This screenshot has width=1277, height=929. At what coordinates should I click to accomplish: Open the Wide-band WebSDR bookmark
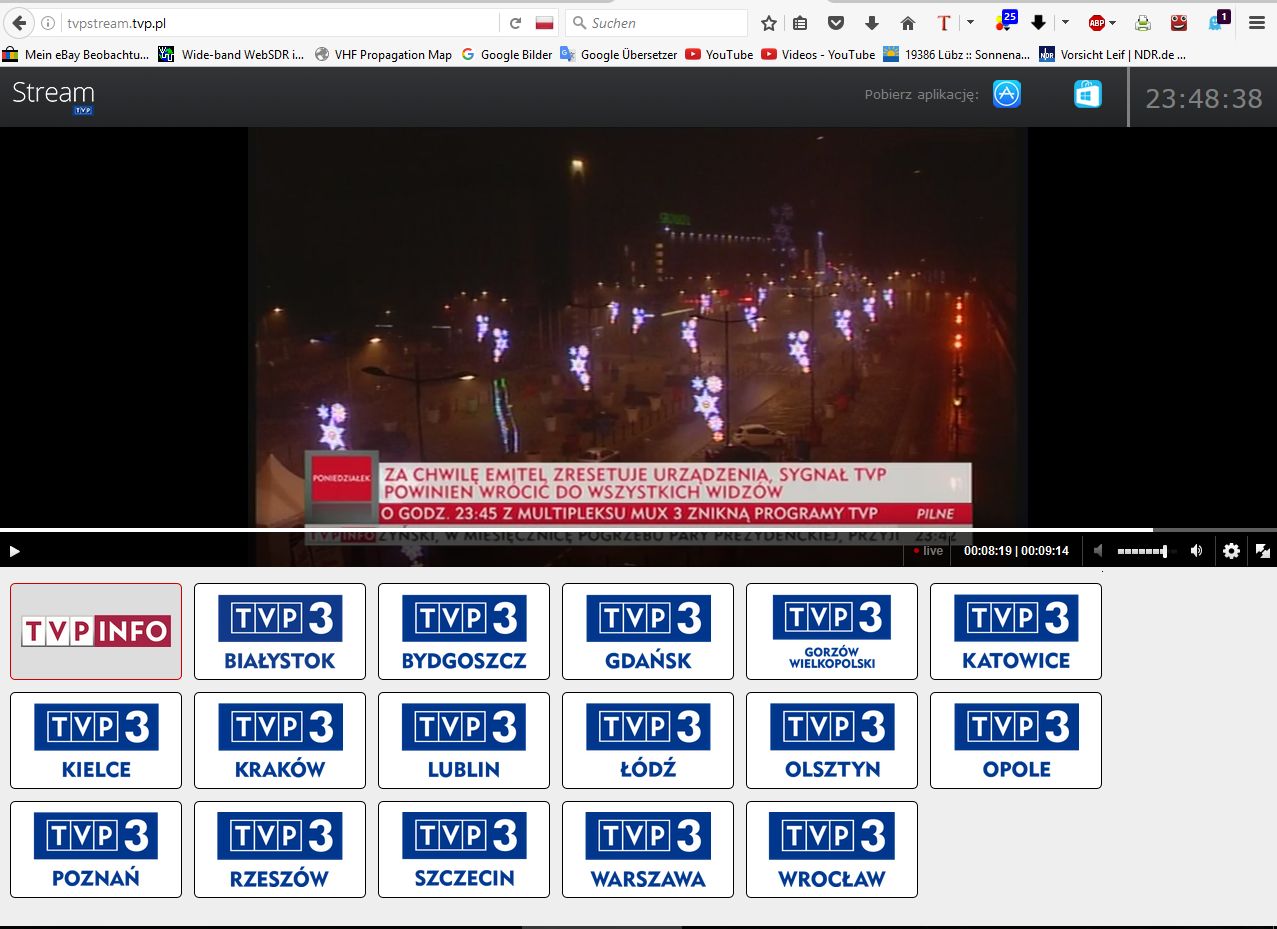point(232,55)
